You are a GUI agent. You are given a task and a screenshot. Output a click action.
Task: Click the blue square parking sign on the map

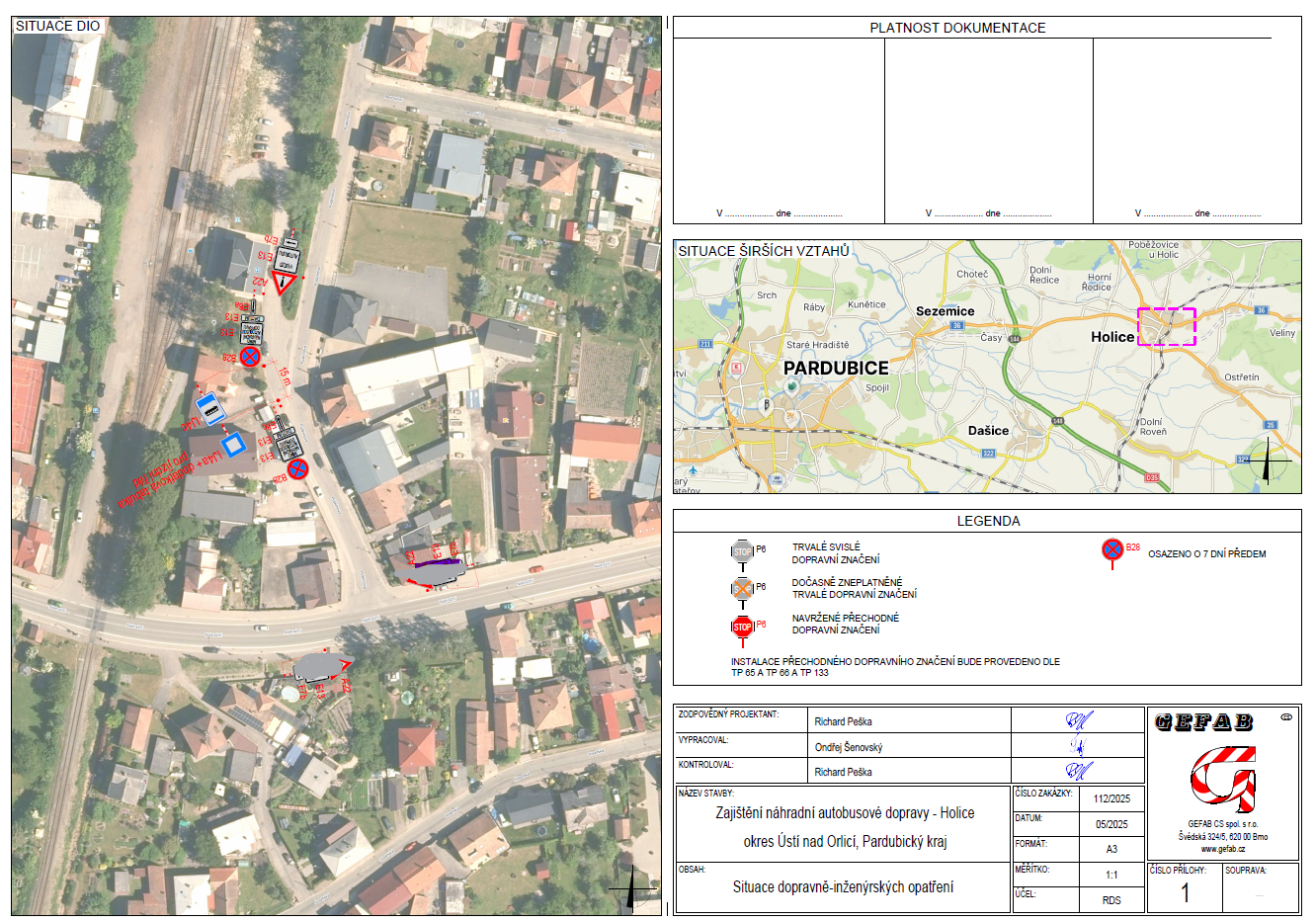click(x=234, y=446)
